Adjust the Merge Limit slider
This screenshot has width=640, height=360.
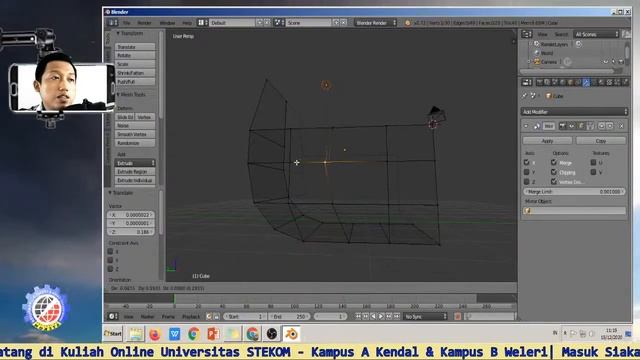(x=574, y=191)
